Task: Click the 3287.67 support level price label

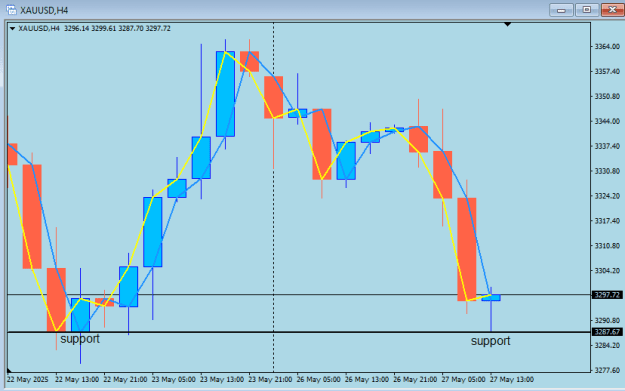Action: point(607,332)
